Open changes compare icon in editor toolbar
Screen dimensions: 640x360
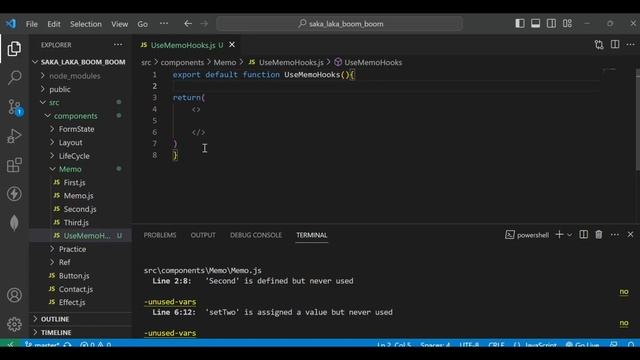point(599,44)
